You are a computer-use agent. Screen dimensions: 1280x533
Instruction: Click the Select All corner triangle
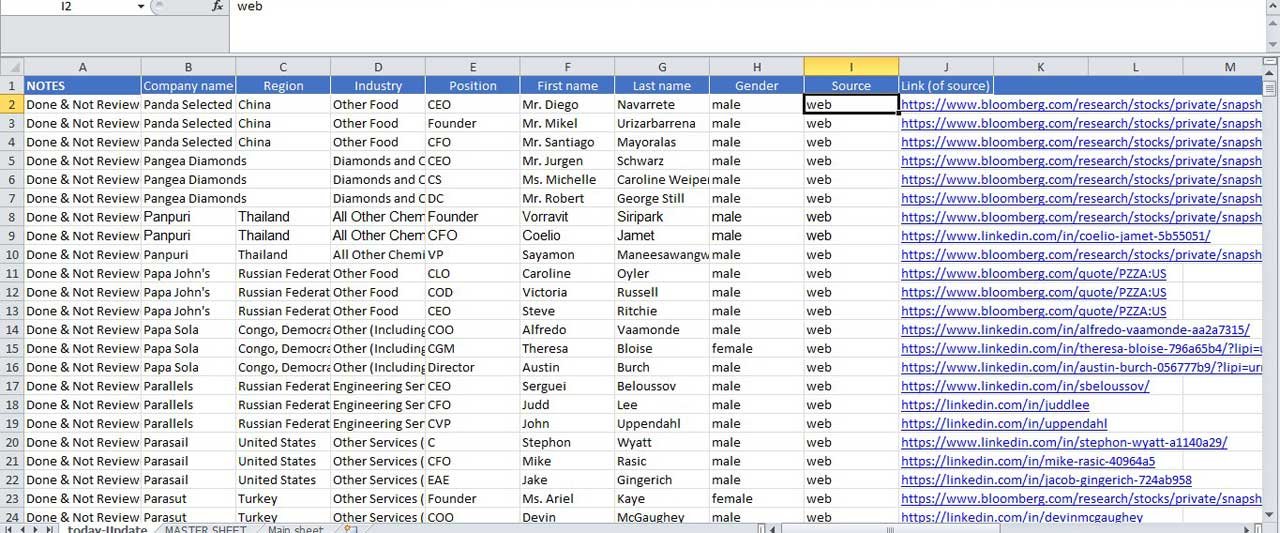[12, 67]
